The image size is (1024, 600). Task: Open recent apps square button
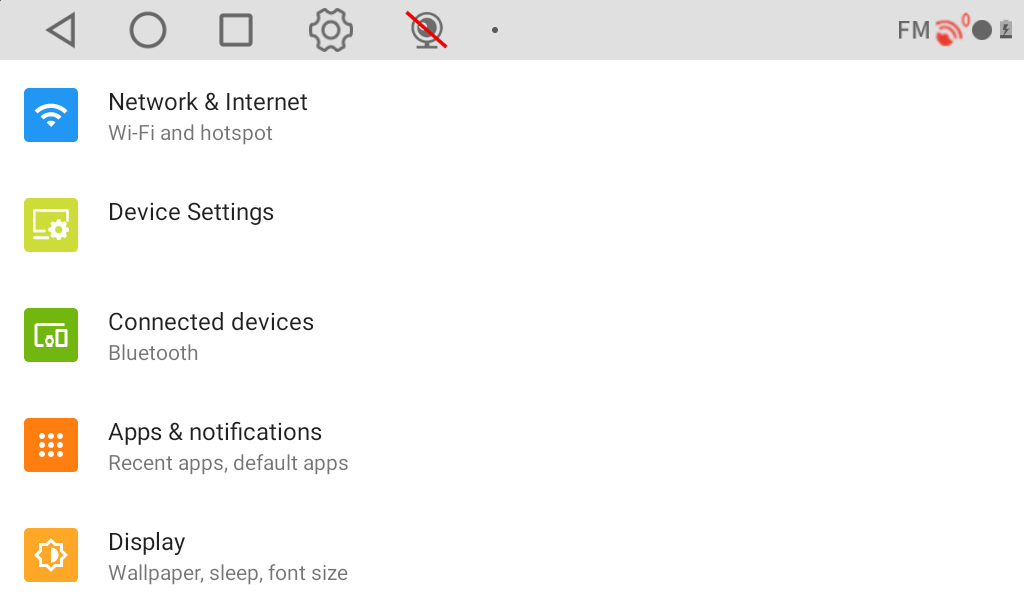click(x=236, y=30)
